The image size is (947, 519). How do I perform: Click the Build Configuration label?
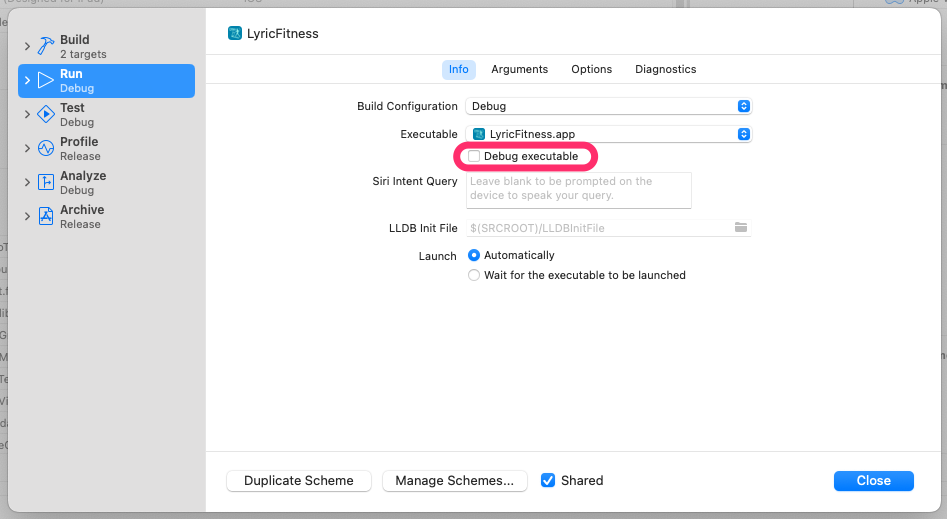(407, 106)
